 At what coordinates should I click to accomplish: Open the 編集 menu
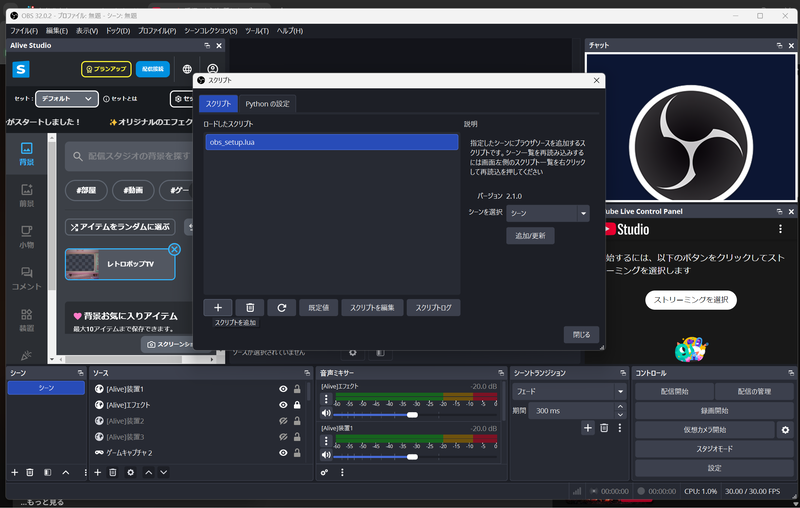pos(57,31)
